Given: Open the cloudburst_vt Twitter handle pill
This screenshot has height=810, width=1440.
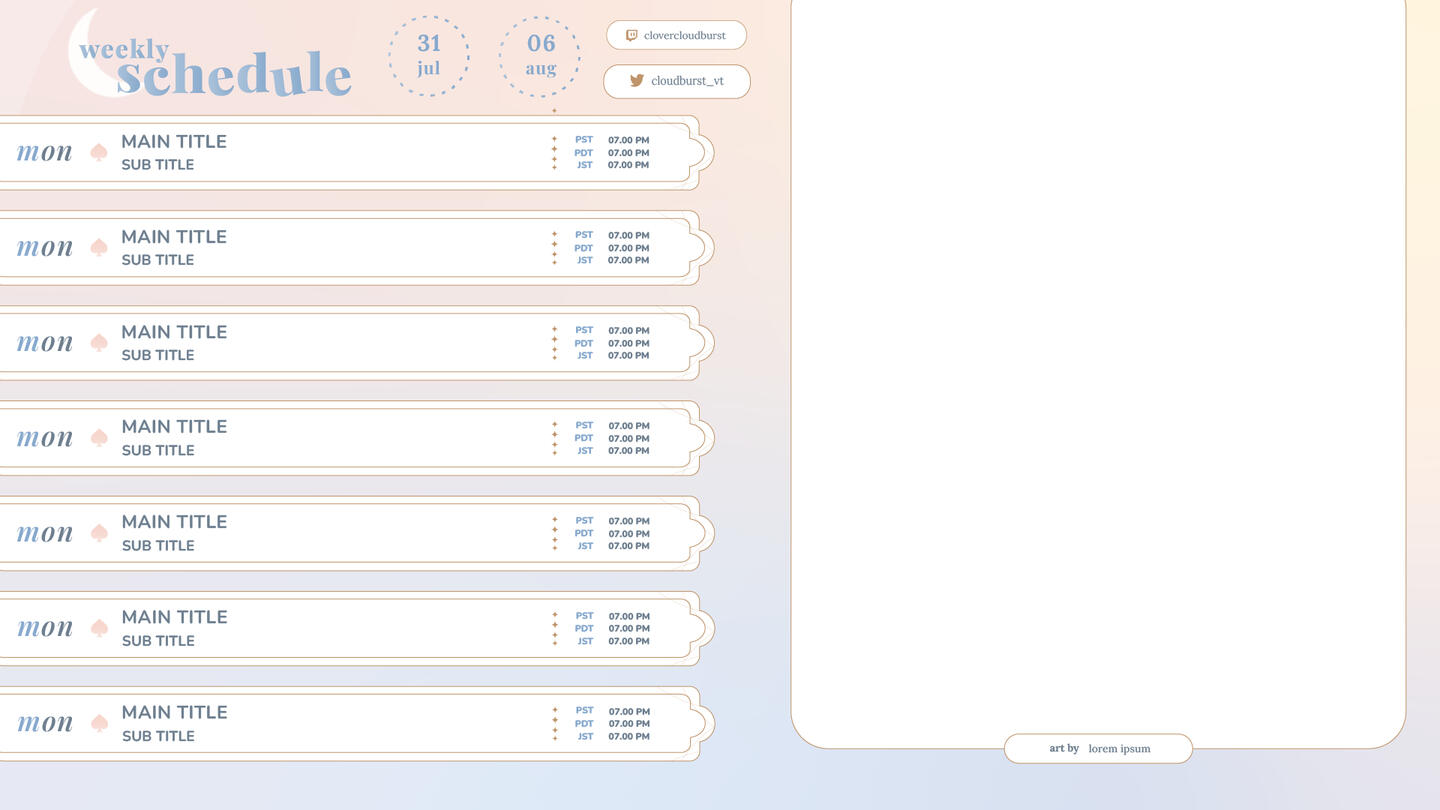Looking at the screenshot, I should [x=677, y=81].
